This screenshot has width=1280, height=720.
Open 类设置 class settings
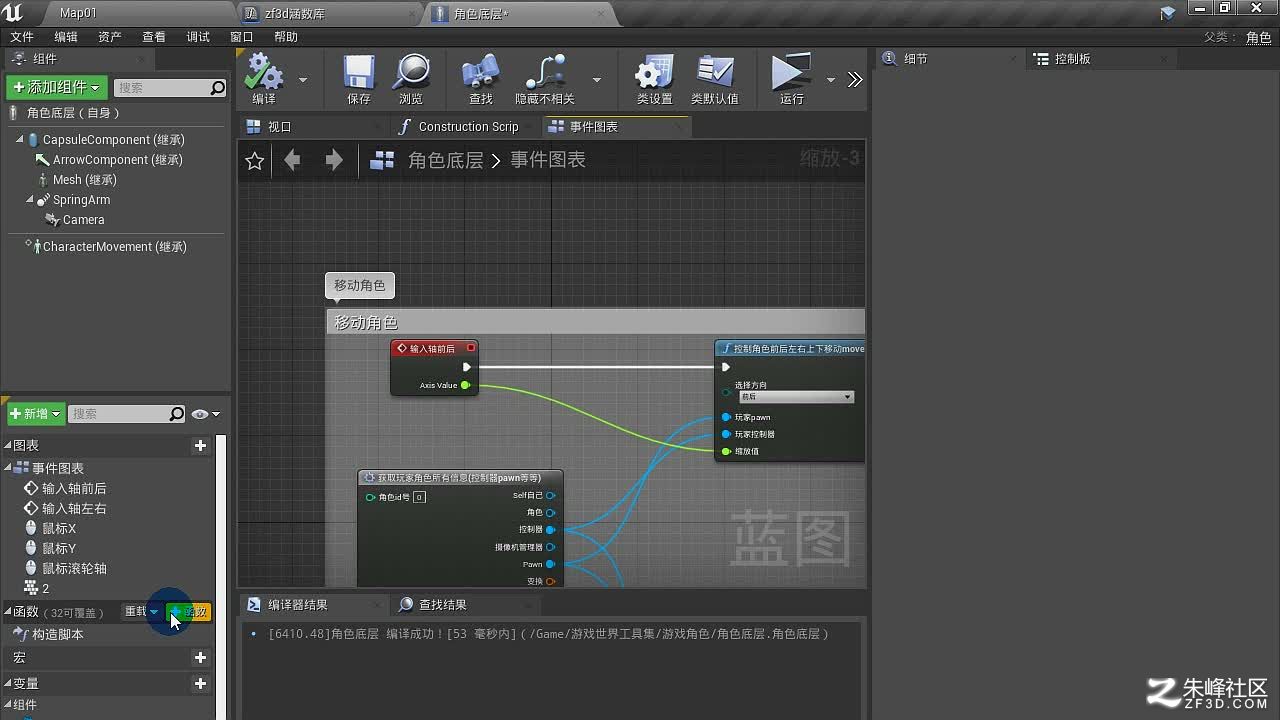pos(654,78)
